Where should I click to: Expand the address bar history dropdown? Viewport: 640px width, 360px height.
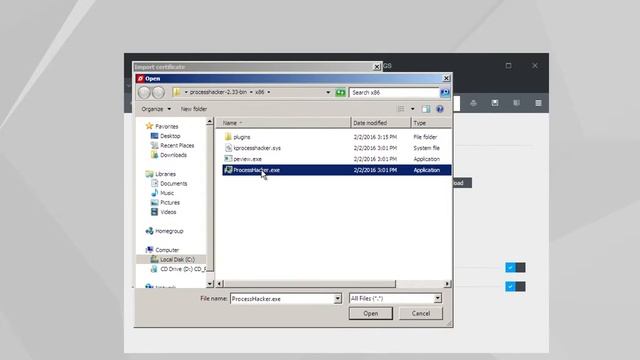328,93
